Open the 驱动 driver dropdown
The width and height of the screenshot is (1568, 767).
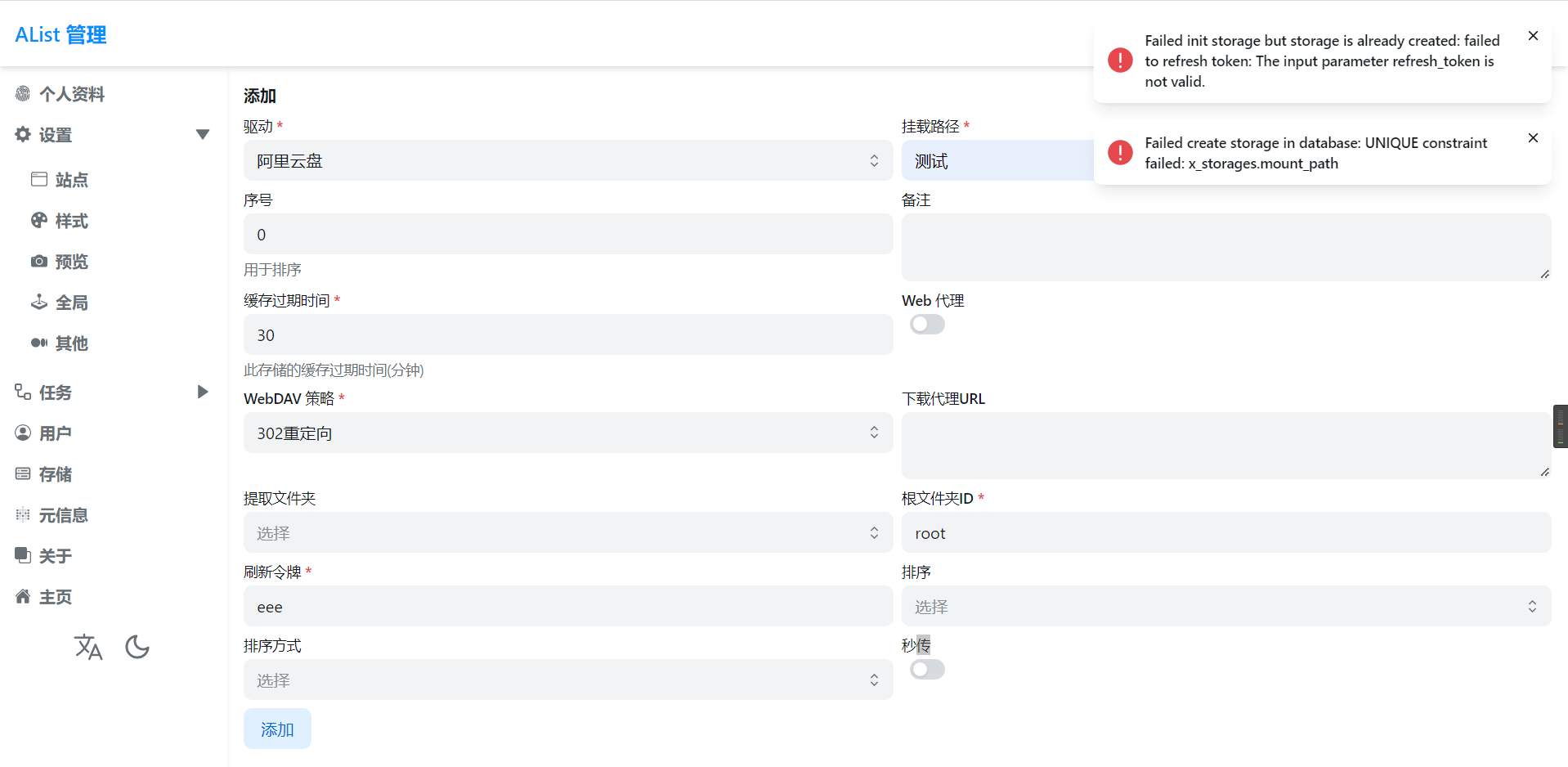point(567,160)
